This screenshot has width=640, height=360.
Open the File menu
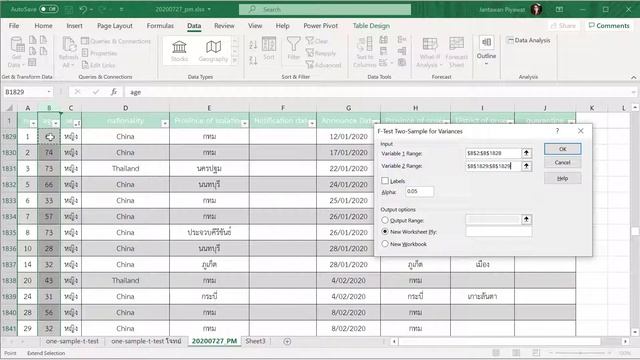coord(14,25)
